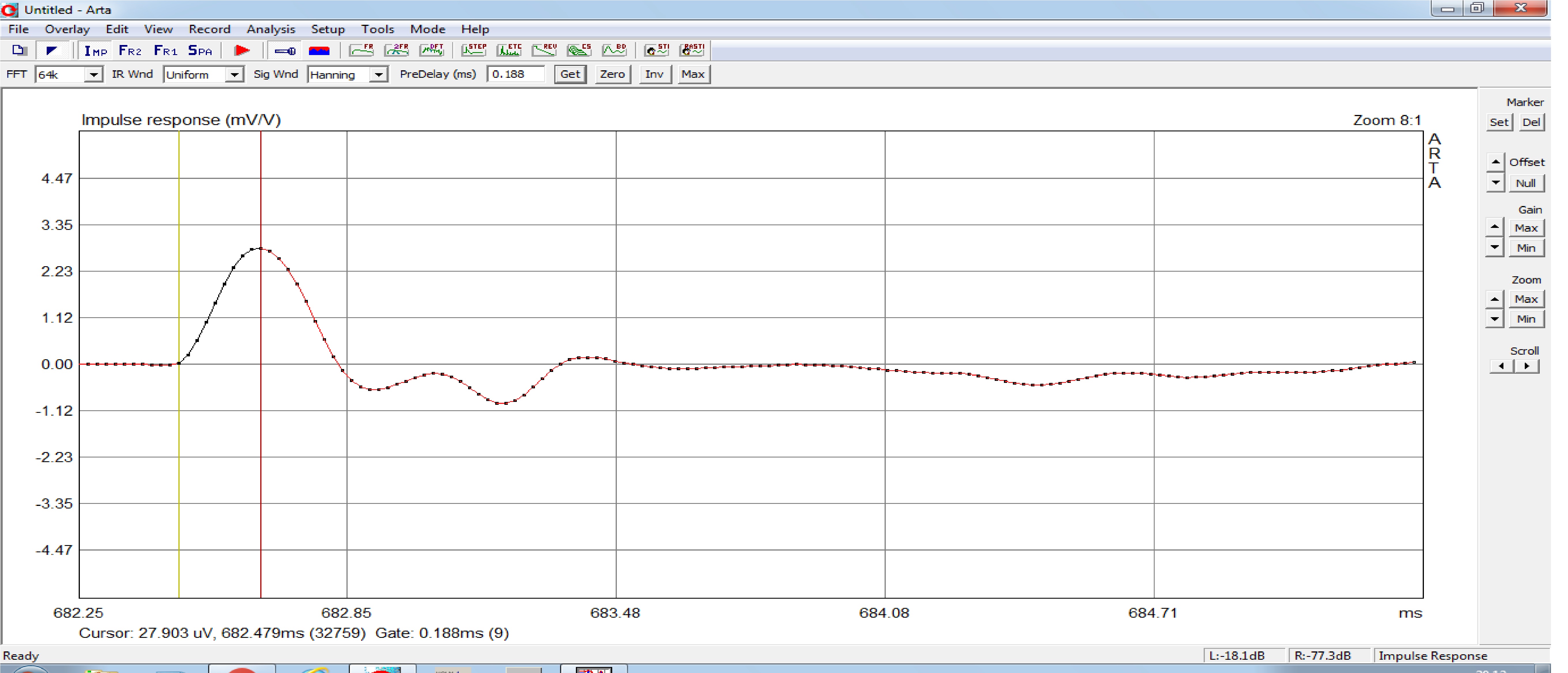Open the CS cumulative spectrum icon
Screen dimensions: 1568x673
579,50
